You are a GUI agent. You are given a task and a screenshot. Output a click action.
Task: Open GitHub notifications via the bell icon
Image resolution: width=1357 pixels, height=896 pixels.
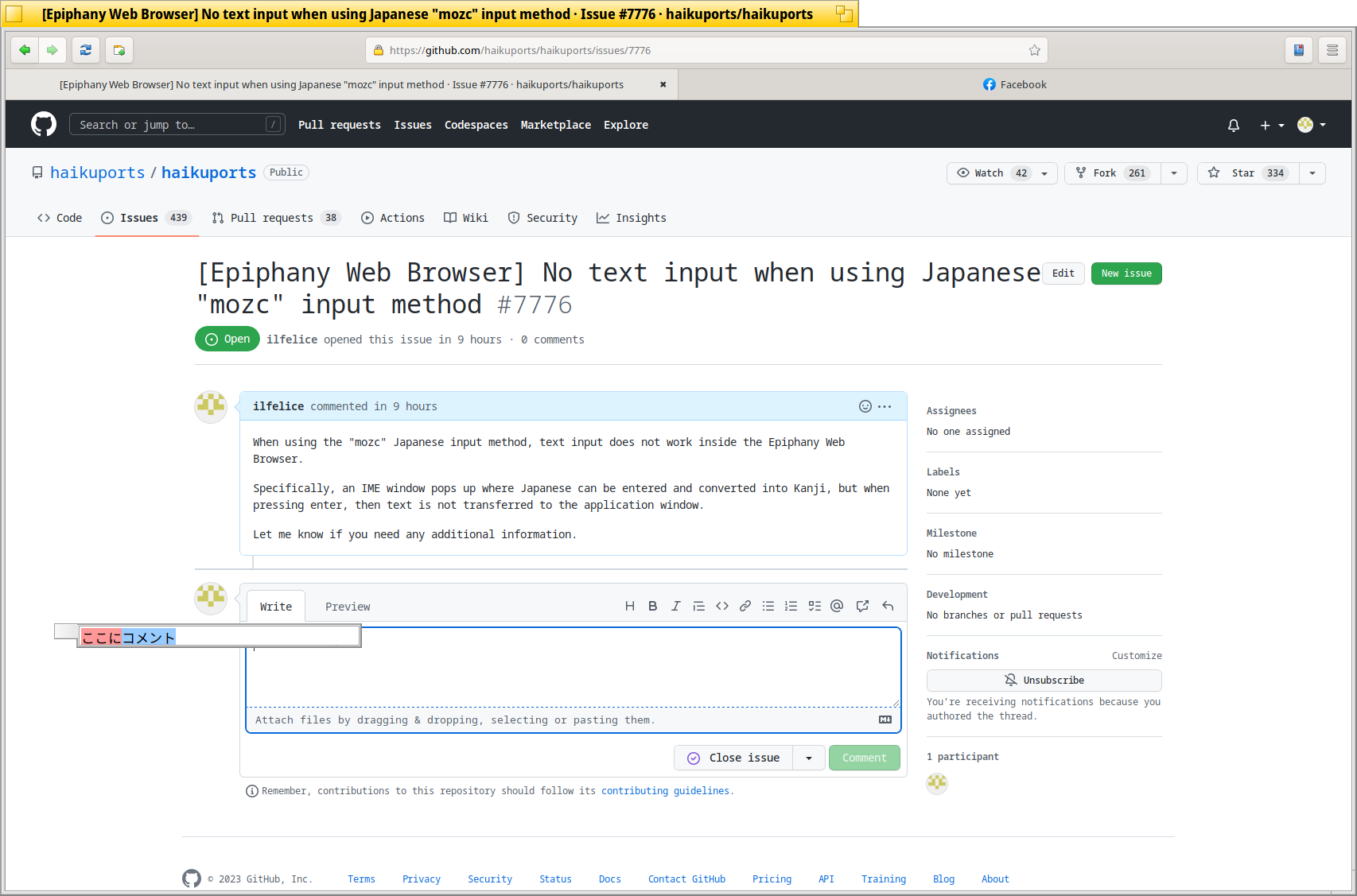(1233, 125)
